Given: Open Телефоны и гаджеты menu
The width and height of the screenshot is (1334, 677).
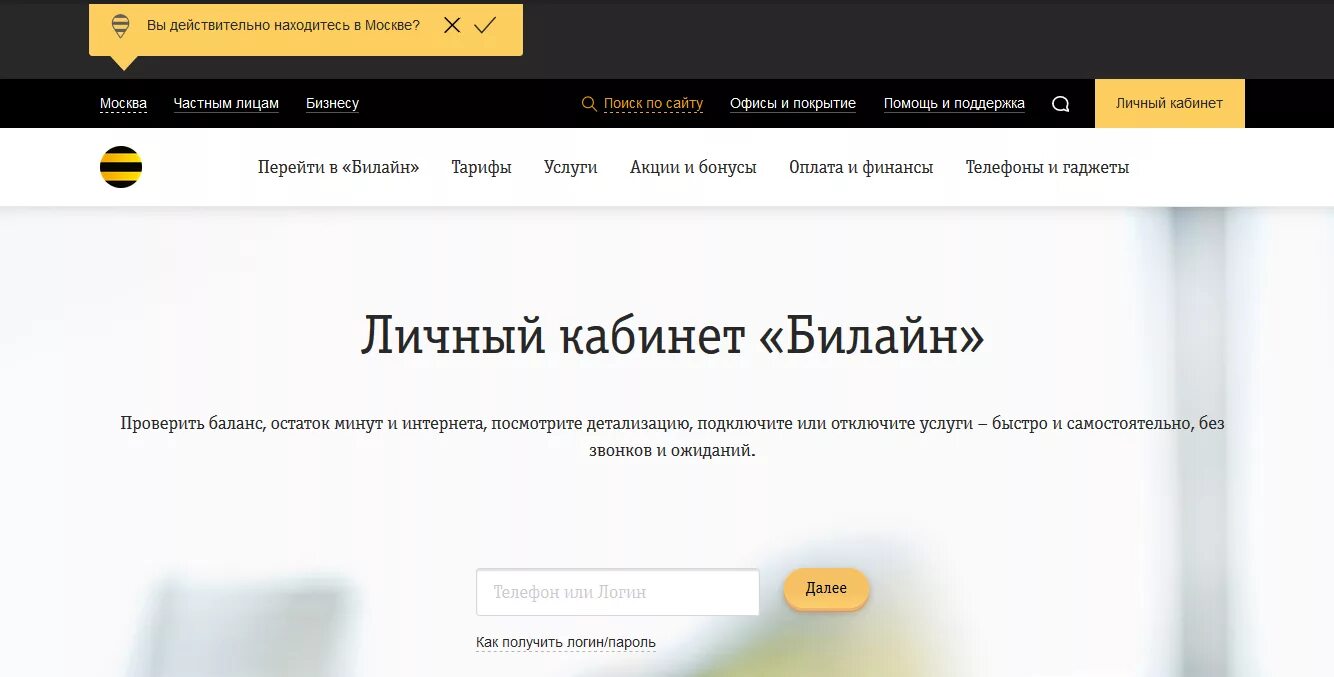Looking at the screenshot, I should pyautogui.click(x=1047, y=167).
